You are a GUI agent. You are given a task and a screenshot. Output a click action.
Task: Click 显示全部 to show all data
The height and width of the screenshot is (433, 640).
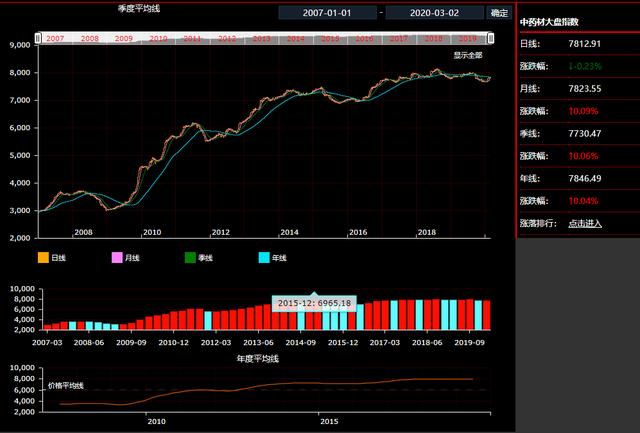pyautogui.click(x=467, y=56)
